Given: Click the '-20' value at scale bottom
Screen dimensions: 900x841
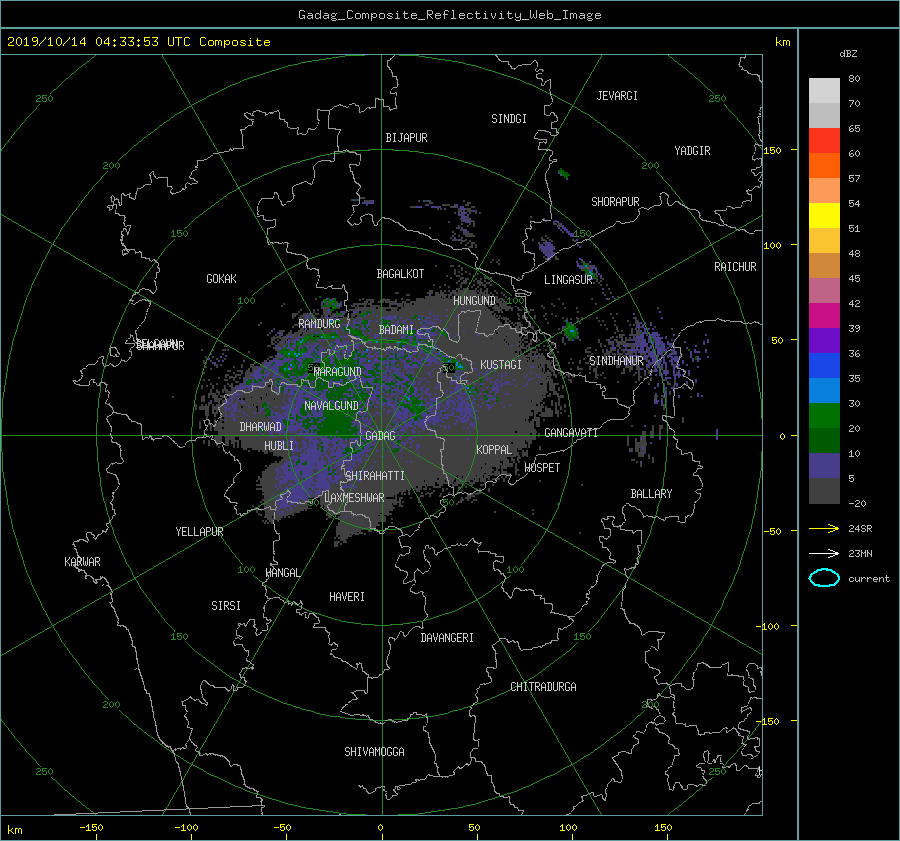Looking at the screenshot, I should coord(857,503).
